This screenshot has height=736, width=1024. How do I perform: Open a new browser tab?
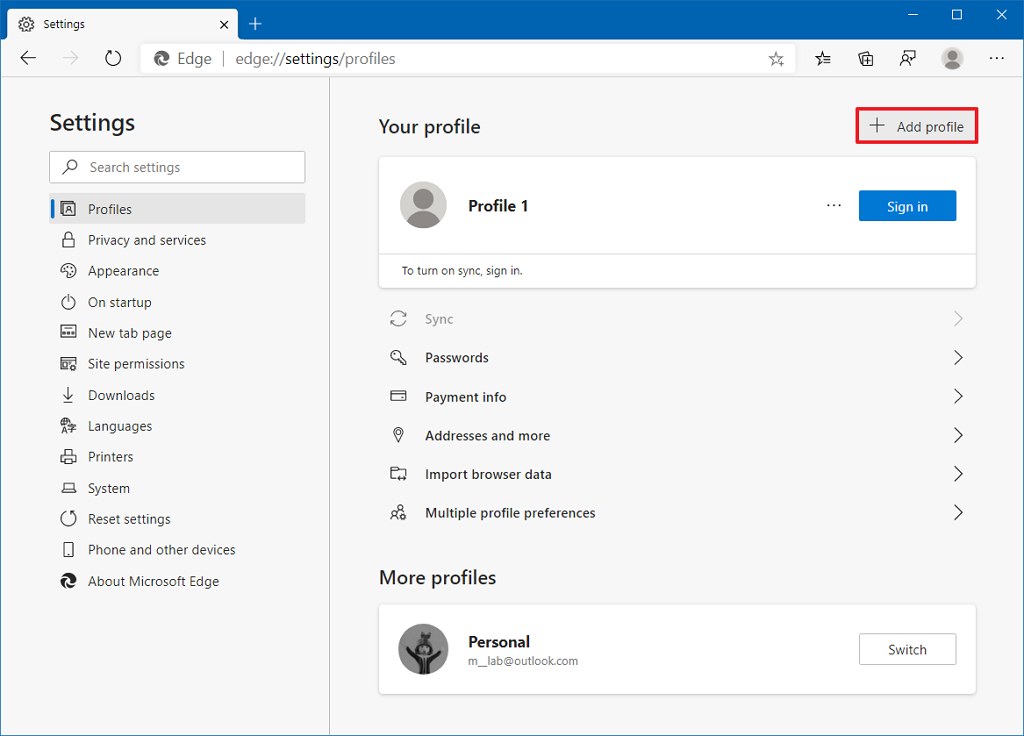[x=255, y=23]
